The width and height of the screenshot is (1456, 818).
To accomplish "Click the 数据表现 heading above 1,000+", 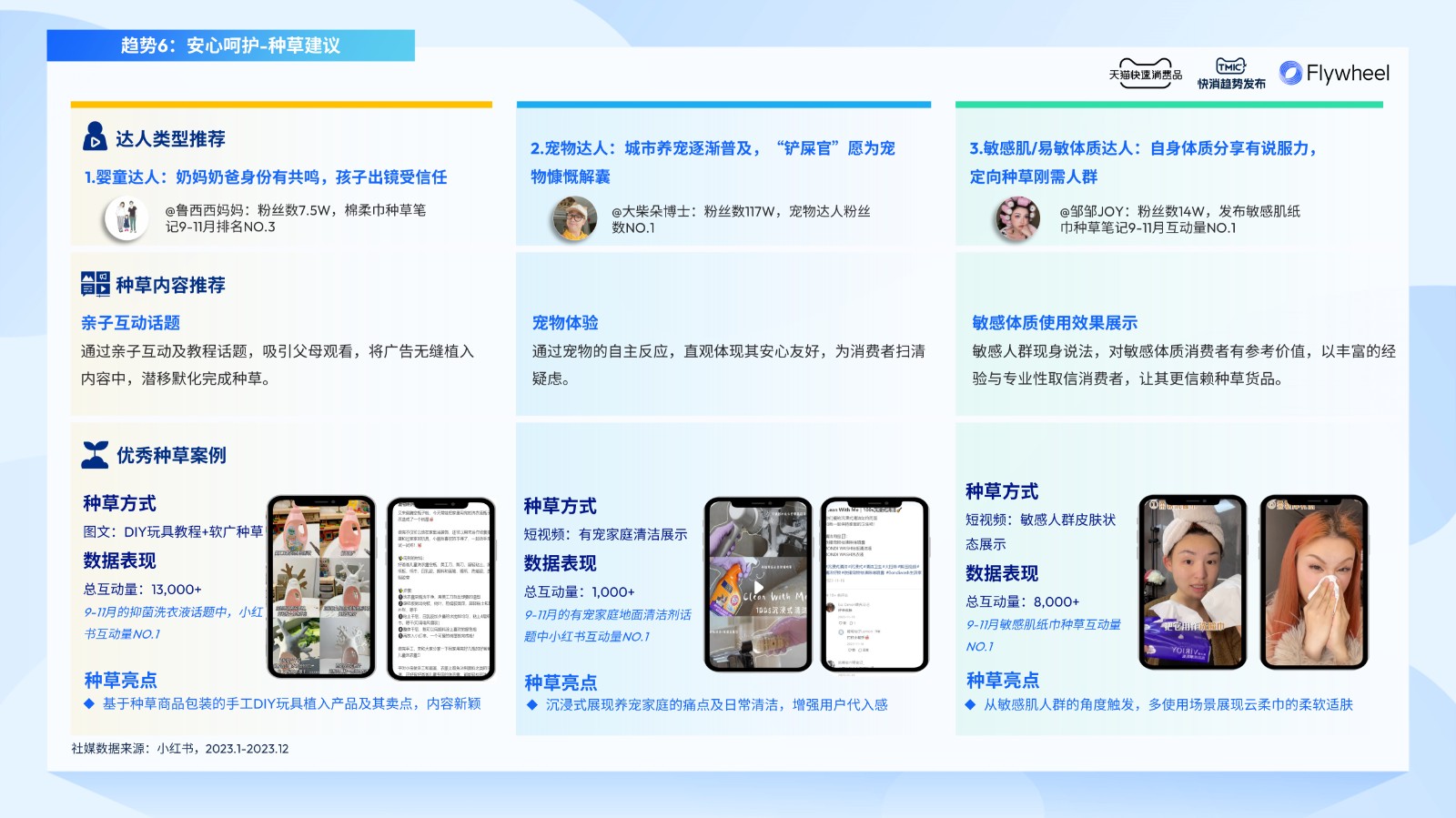I will pyautogui.click(x=560, y=563).
